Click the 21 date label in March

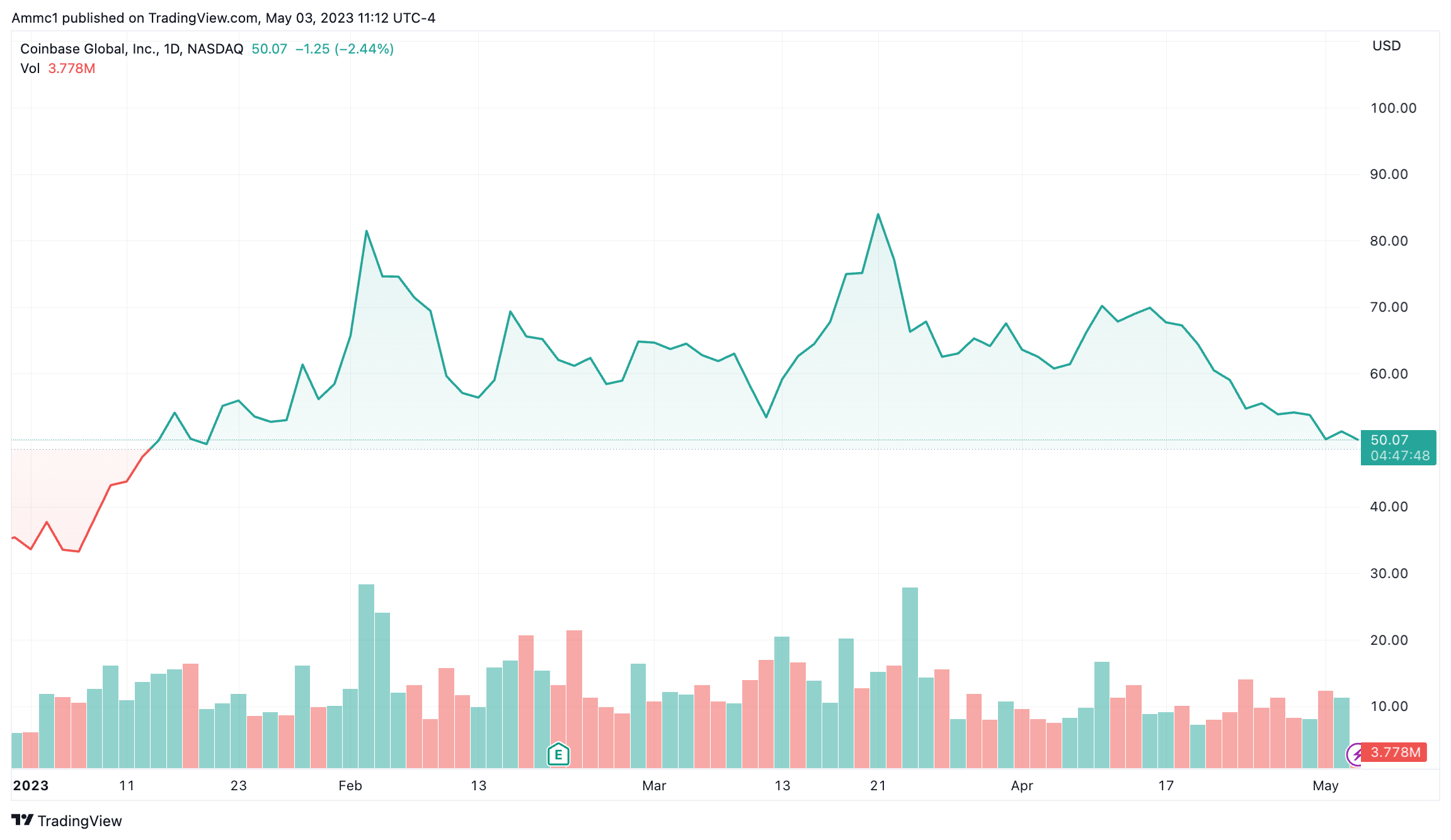click(x=878, y=785)
